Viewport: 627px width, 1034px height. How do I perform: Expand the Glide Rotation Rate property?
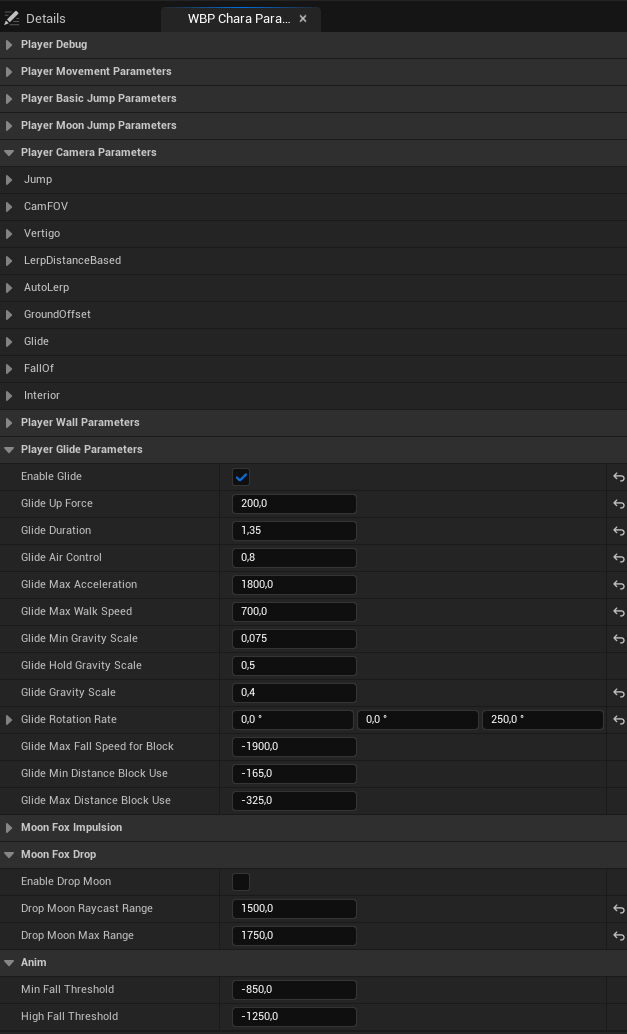[x=10, y=720]
